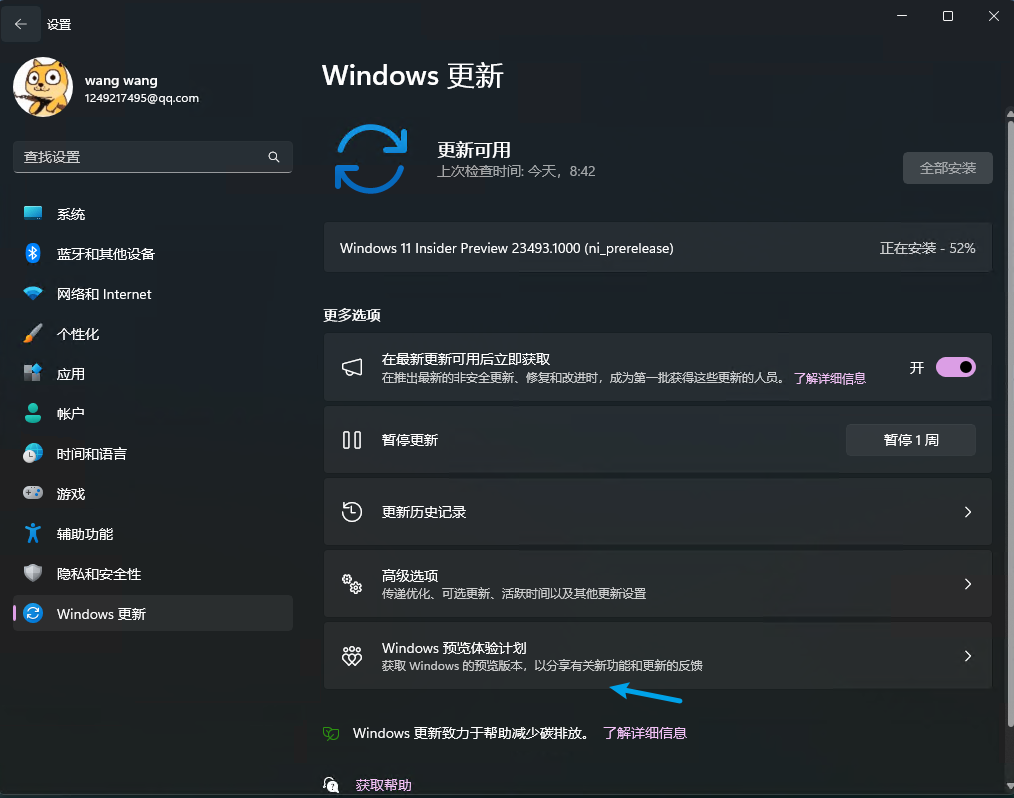Click the gamepad icon for 游戏
The width and height of the screenshot is (1014, 798).
pos(33,493)
